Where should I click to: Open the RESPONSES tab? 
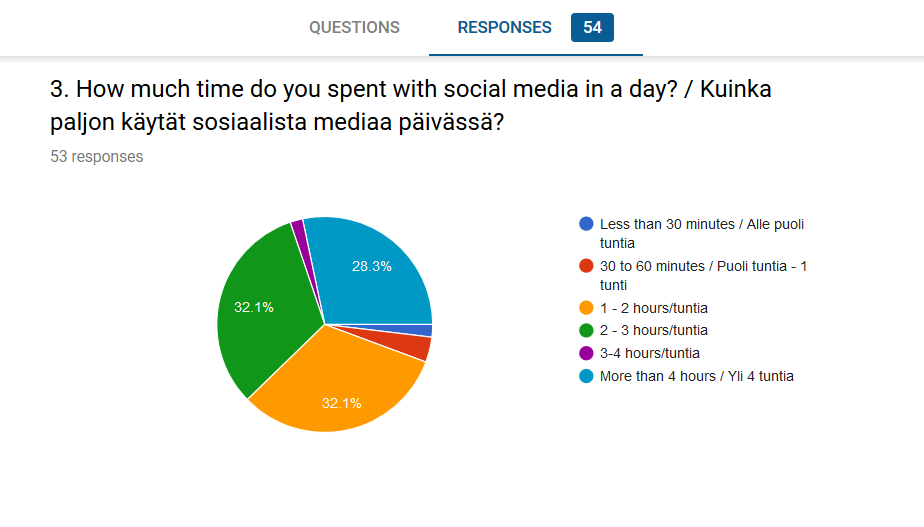pos(504,27)
